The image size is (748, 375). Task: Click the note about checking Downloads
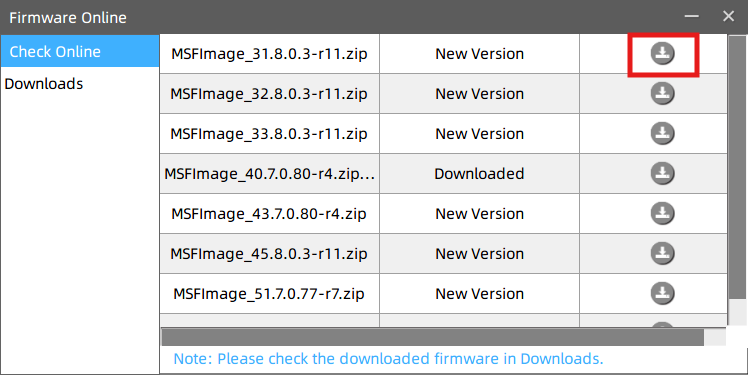pyautogui.click(x=388, y=359)
